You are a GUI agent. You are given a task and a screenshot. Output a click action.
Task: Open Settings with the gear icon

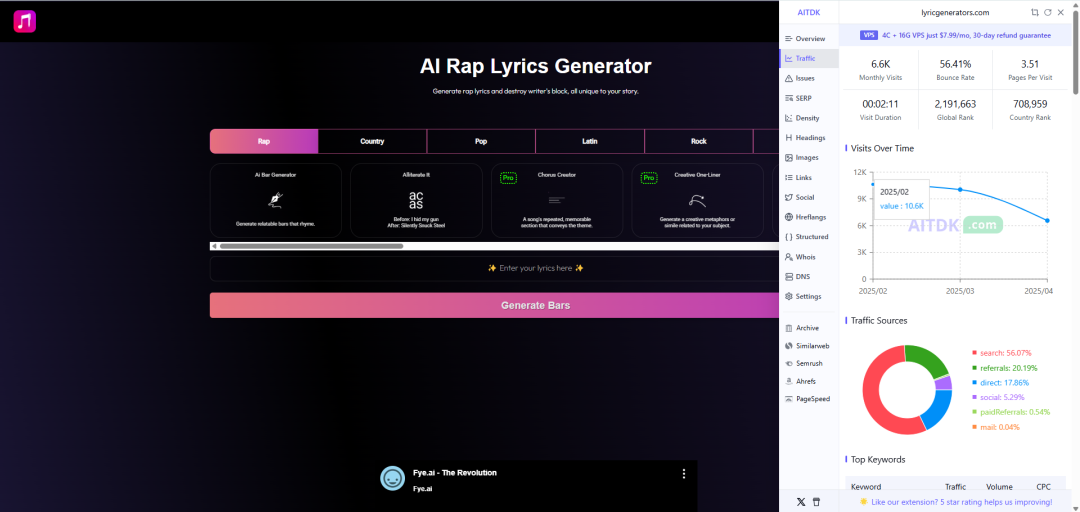(809, 296)
